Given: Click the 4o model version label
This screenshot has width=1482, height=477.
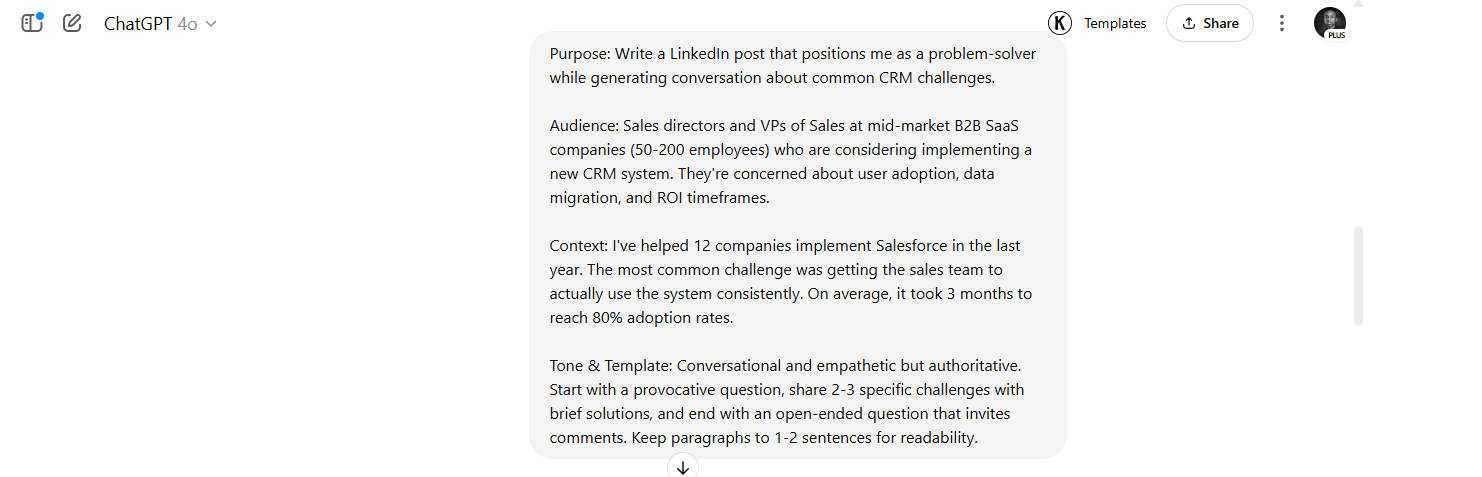Looking at the screenshot, I should pos(187,24).
